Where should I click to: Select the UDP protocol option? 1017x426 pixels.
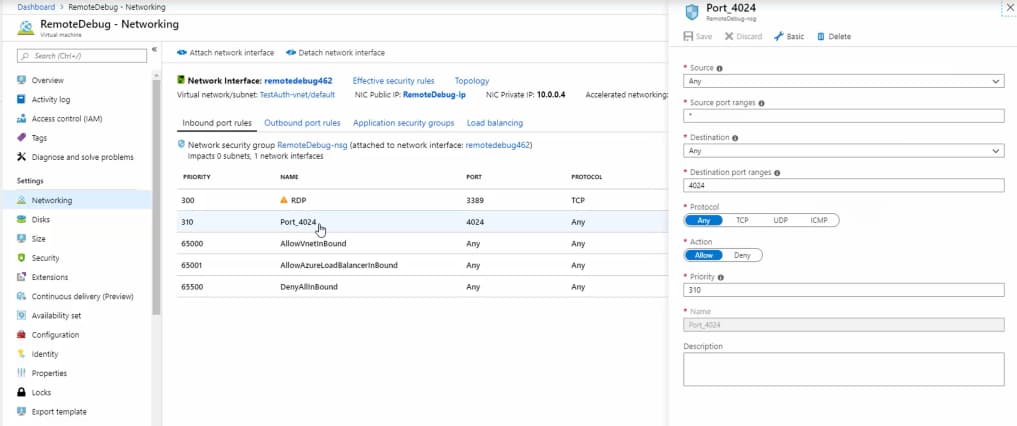click(780, 220)
